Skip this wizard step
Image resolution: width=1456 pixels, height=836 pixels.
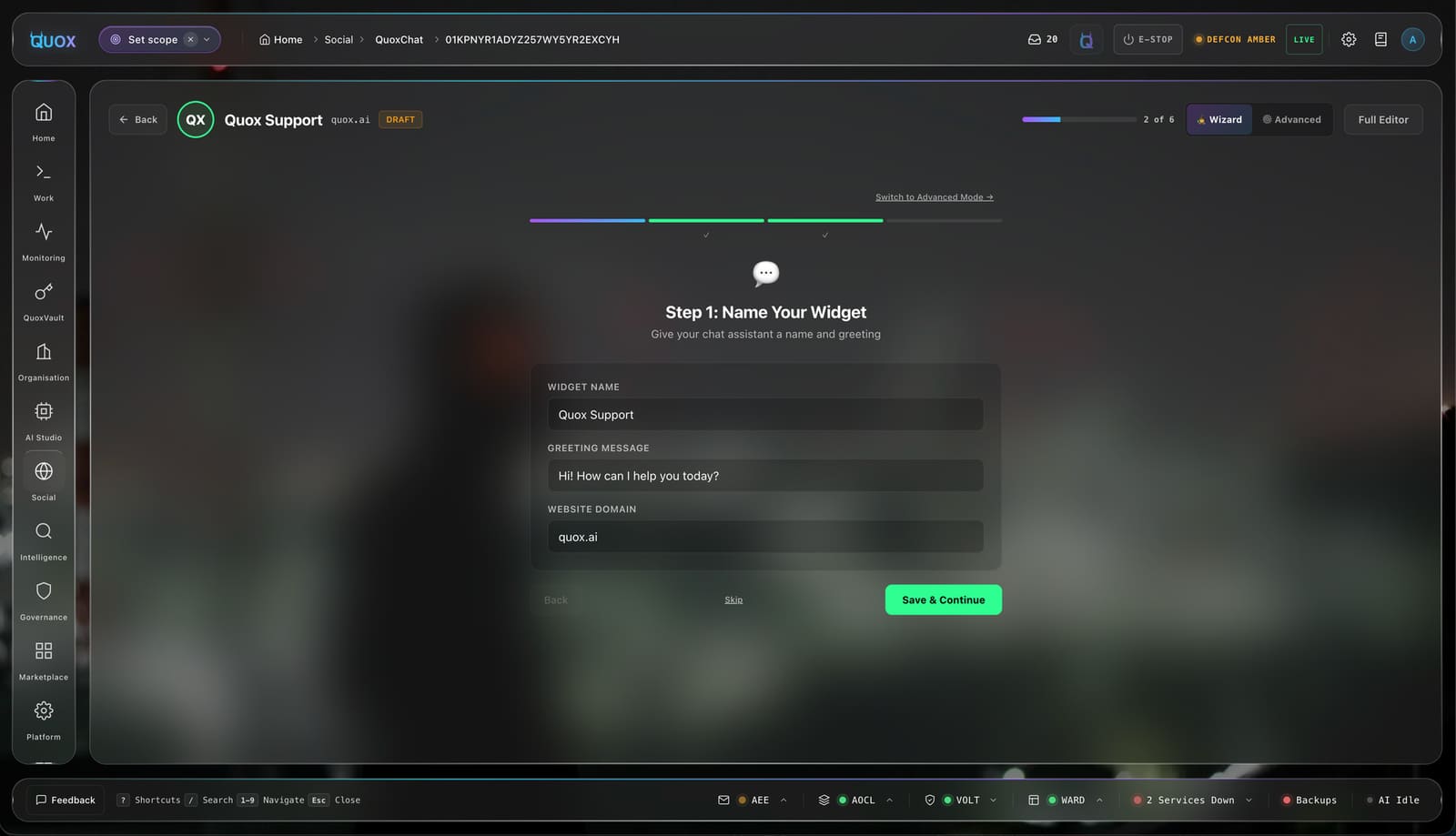(x=733, y=599)
